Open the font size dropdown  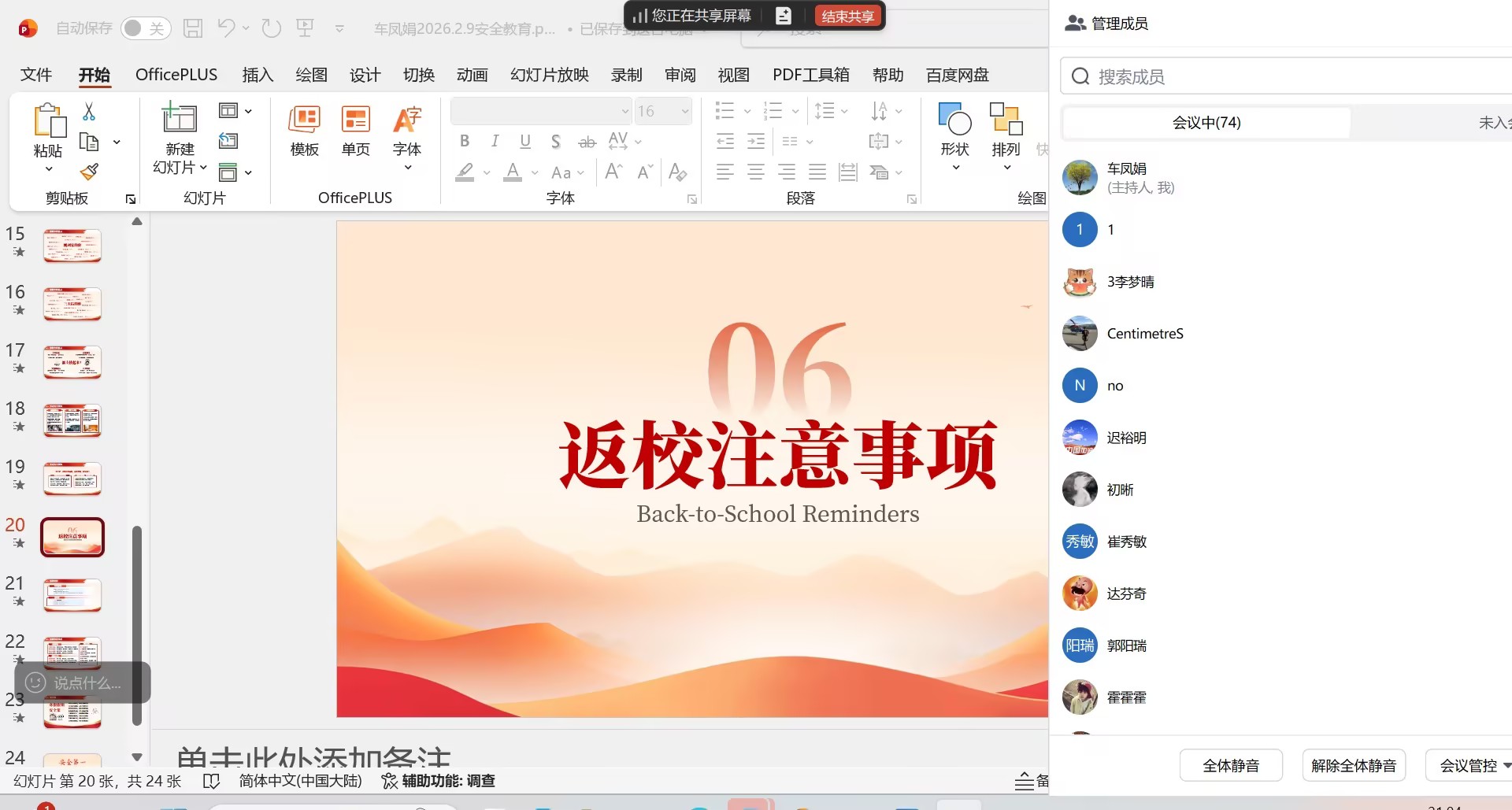click(684, 111)
